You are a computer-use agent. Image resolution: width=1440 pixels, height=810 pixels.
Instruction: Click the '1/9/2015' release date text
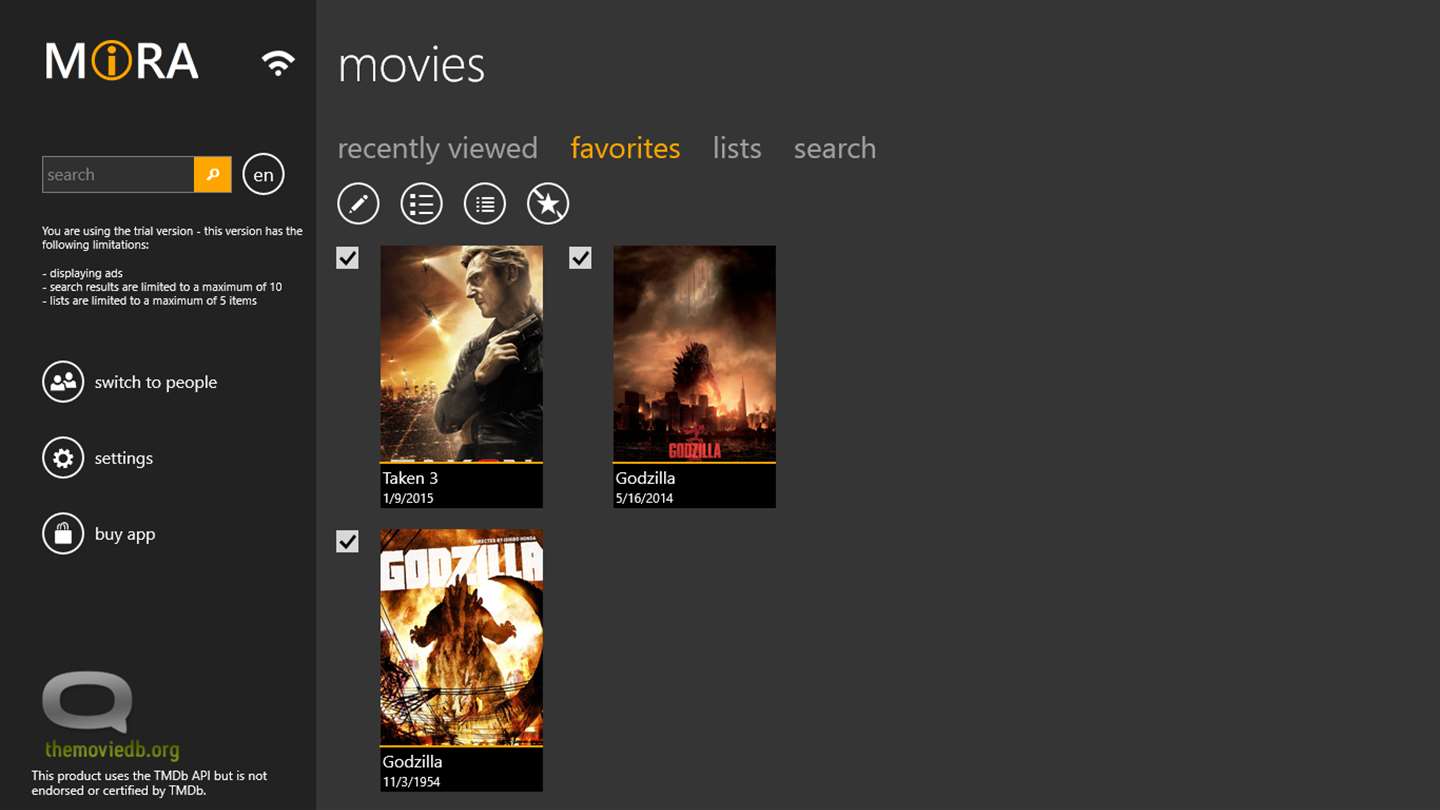point(408,498)
